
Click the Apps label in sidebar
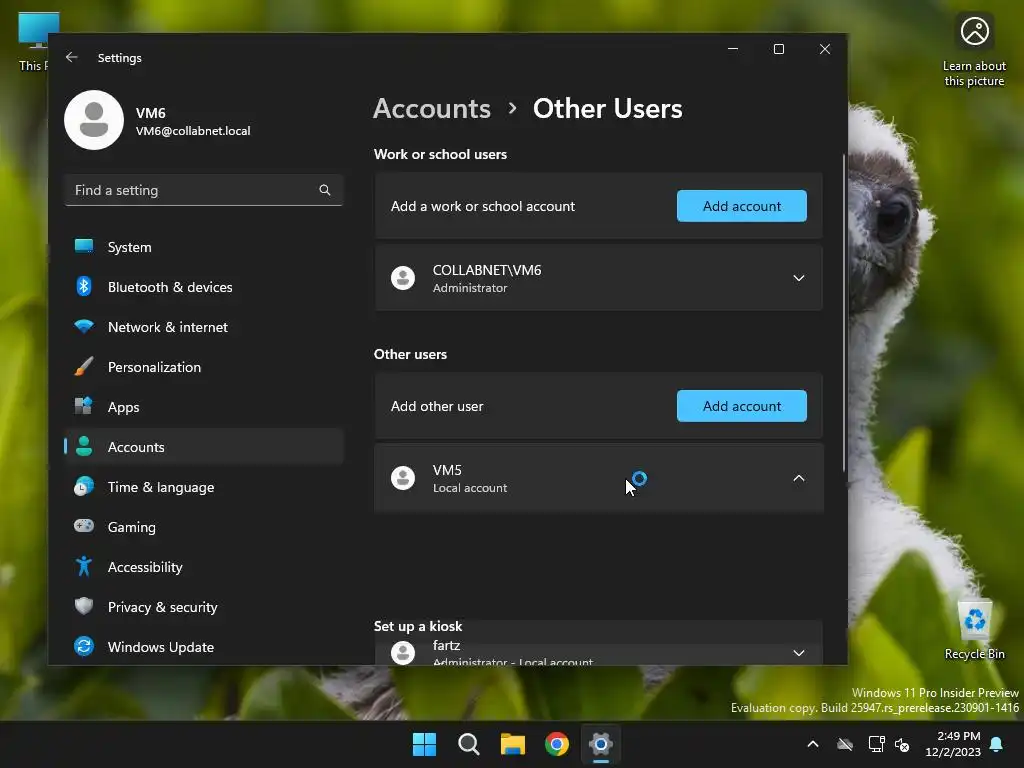point(123,407)
